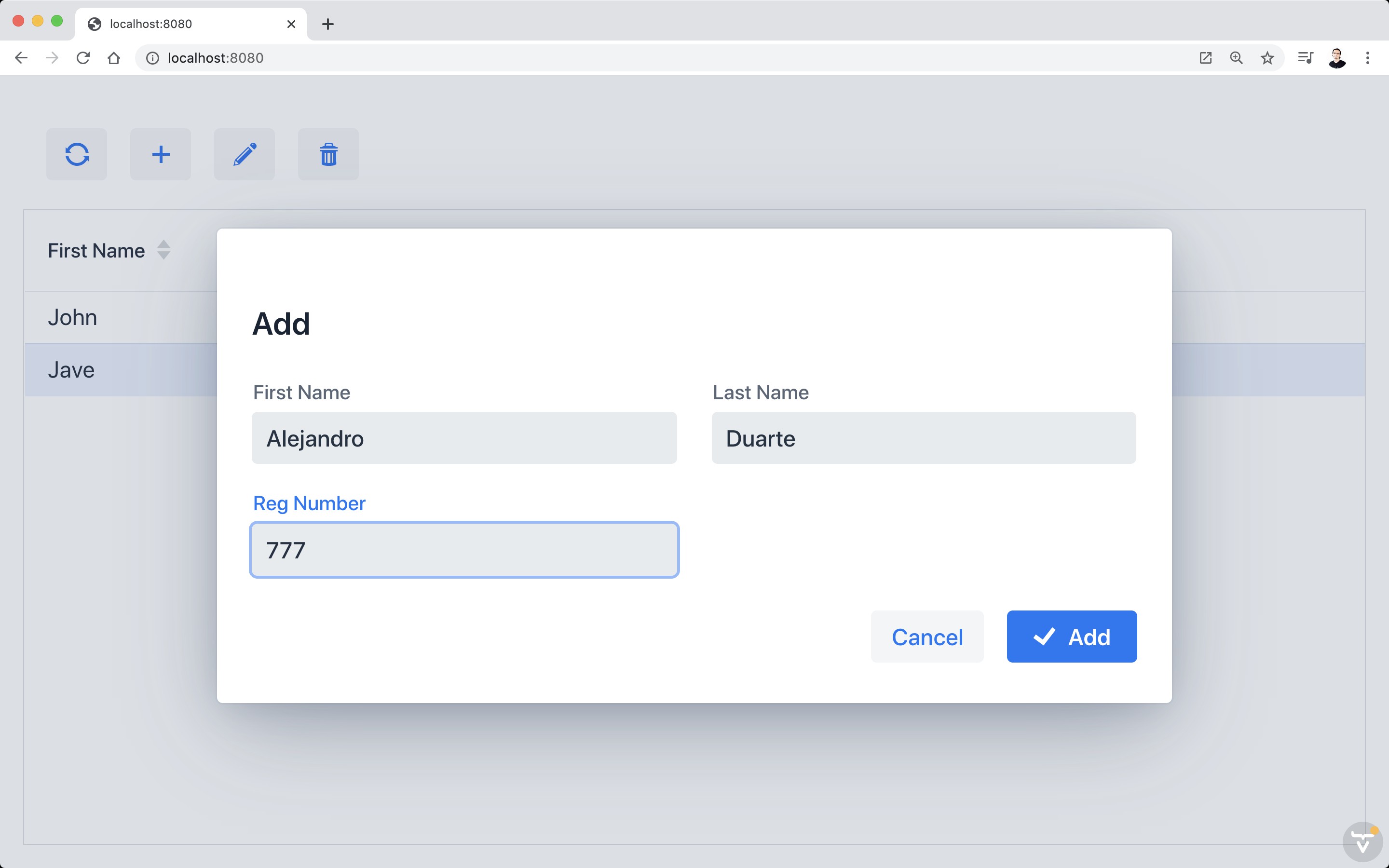Click the browser home icon
The image size is (1389, 868).
coord(113,57)
